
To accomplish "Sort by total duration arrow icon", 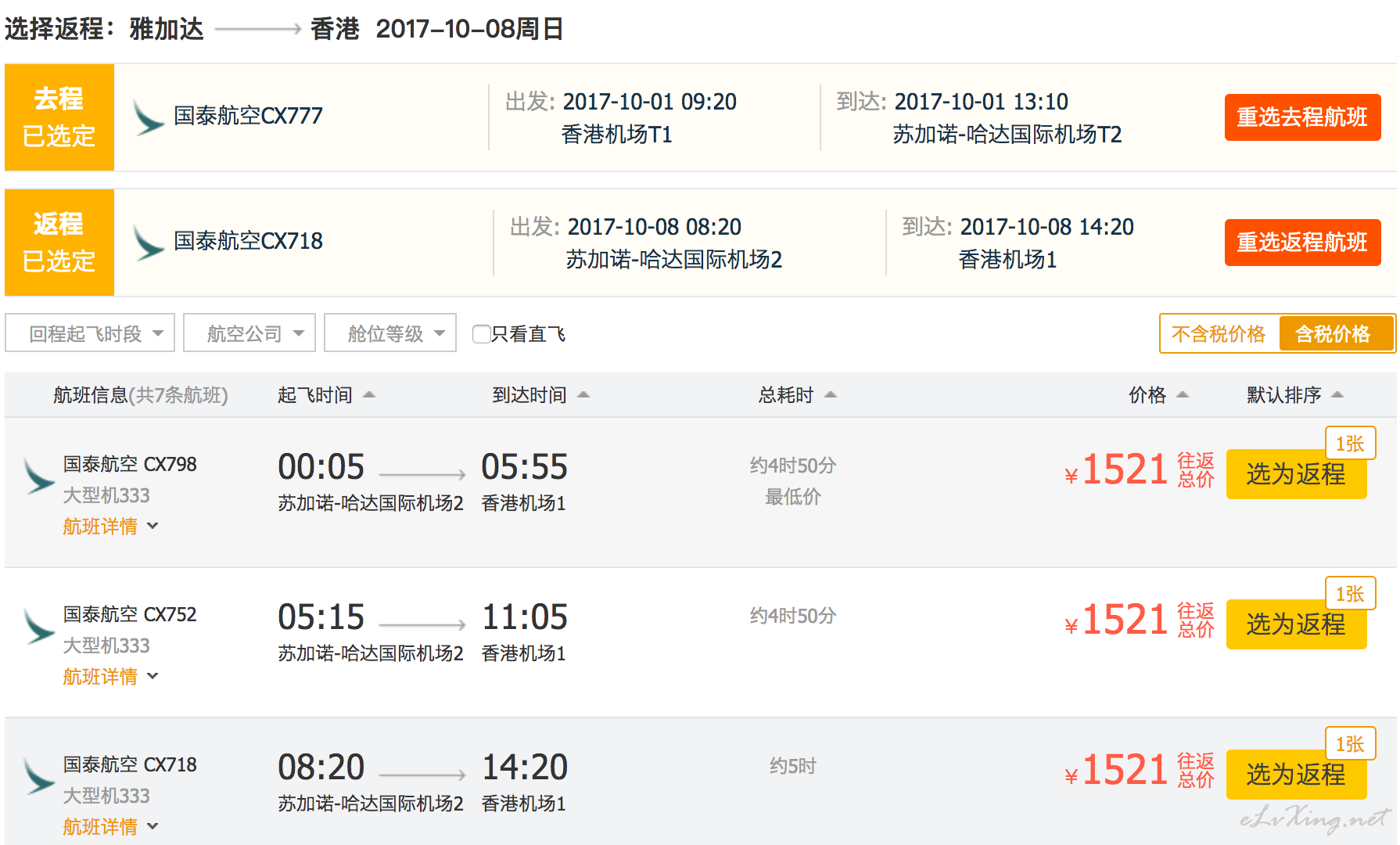I will [831, 395].
